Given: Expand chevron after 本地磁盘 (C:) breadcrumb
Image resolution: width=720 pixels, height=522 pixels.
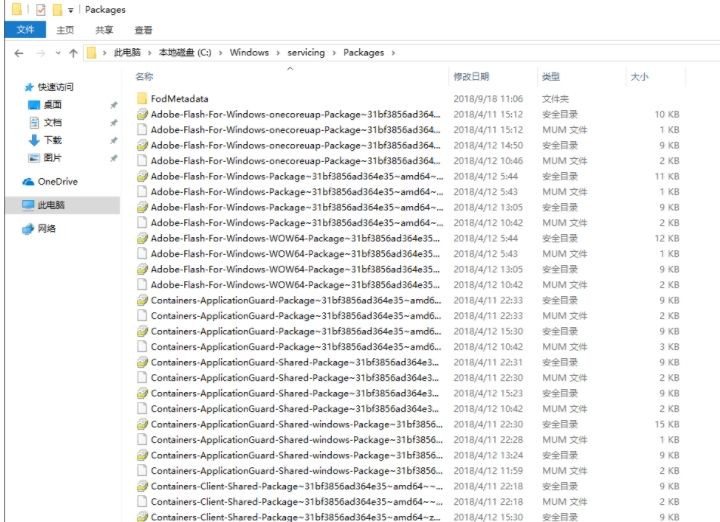Looking at the screenshot, I should click(221, 53).
